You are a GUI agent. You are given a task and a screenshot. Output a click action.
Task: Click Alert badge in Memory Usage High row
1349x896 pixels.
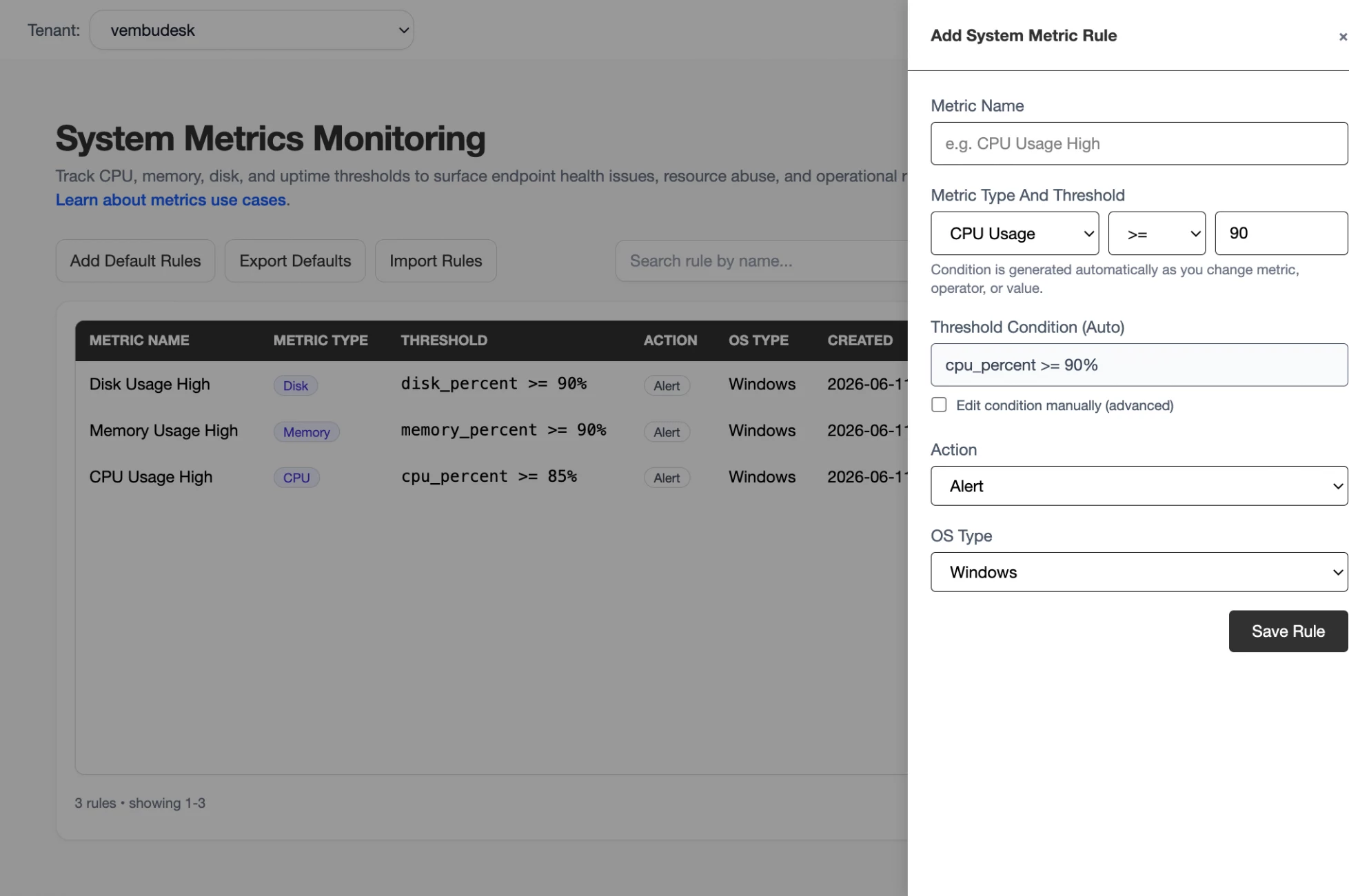tap(667, 431)
